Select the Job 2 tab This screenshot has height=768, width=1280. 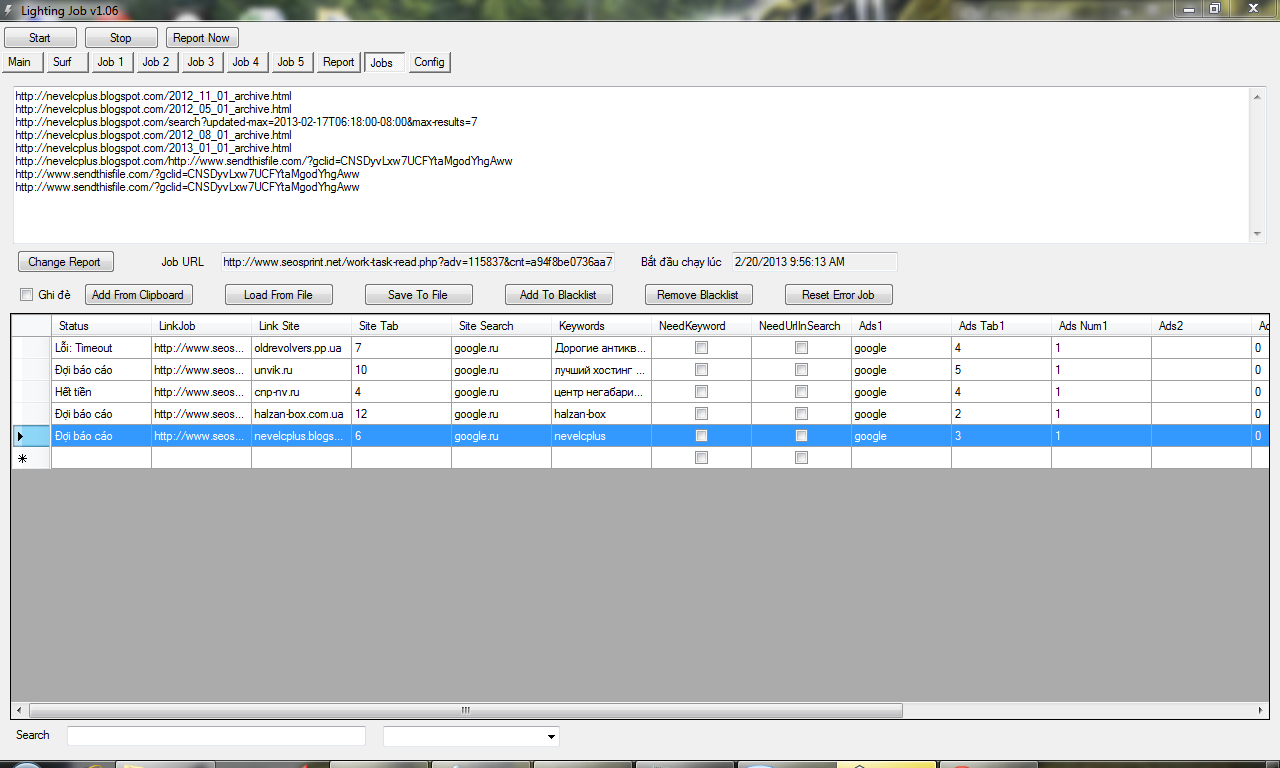pos(156,62)
